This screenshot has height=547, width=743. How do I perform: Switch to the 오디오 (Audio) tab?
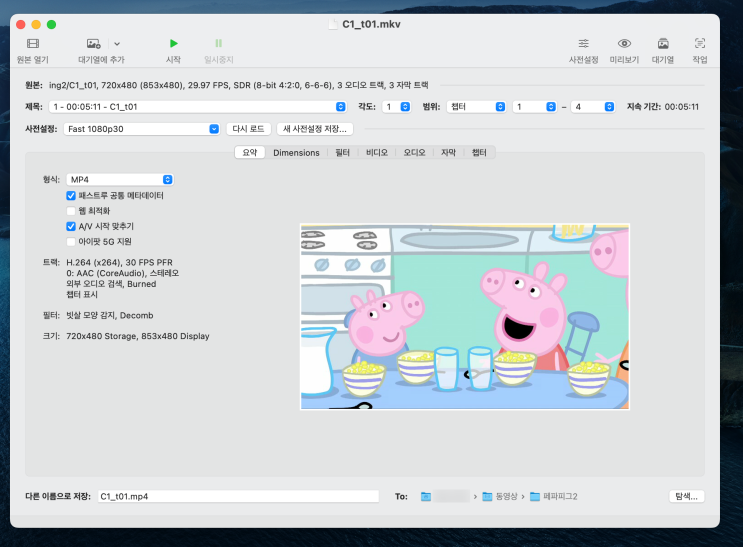pyautogui.click(x=414, y=152)
